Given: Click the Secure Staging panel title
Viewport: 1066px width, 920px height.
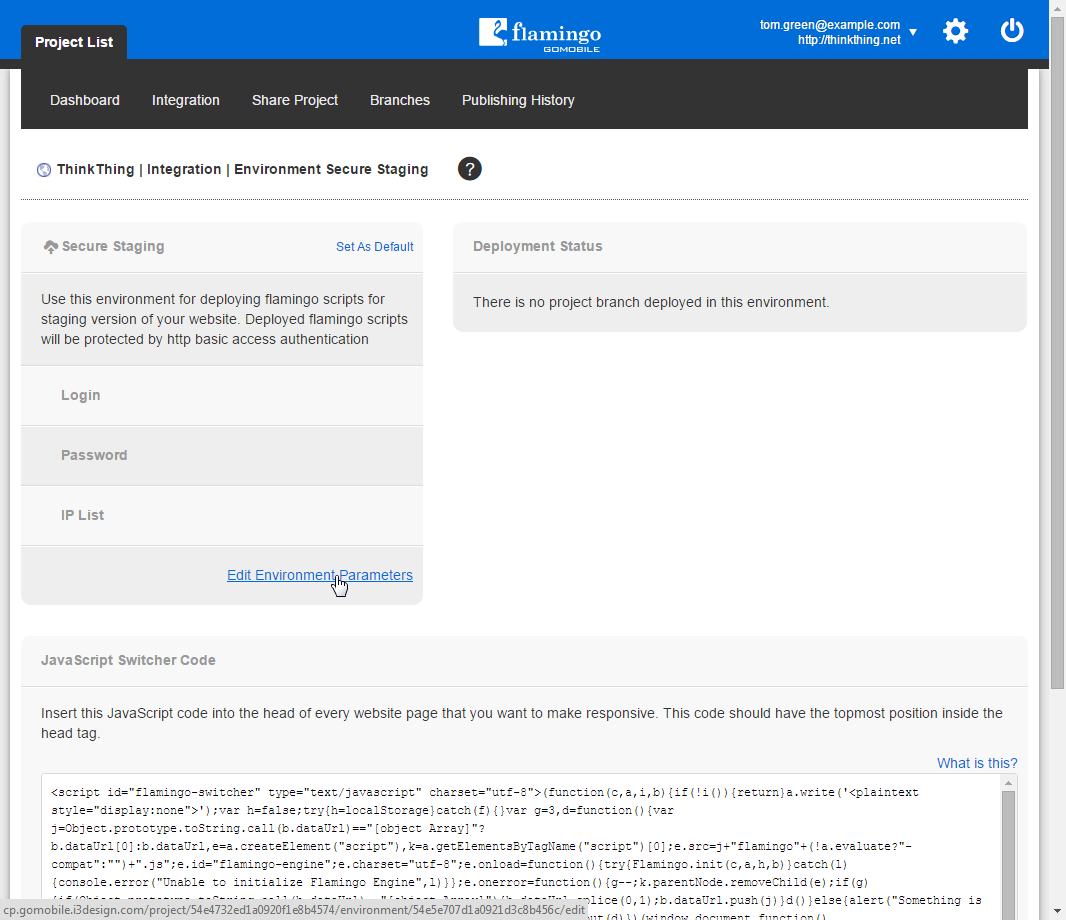Looking at the screenshot, I should click(x=113, y=246).
